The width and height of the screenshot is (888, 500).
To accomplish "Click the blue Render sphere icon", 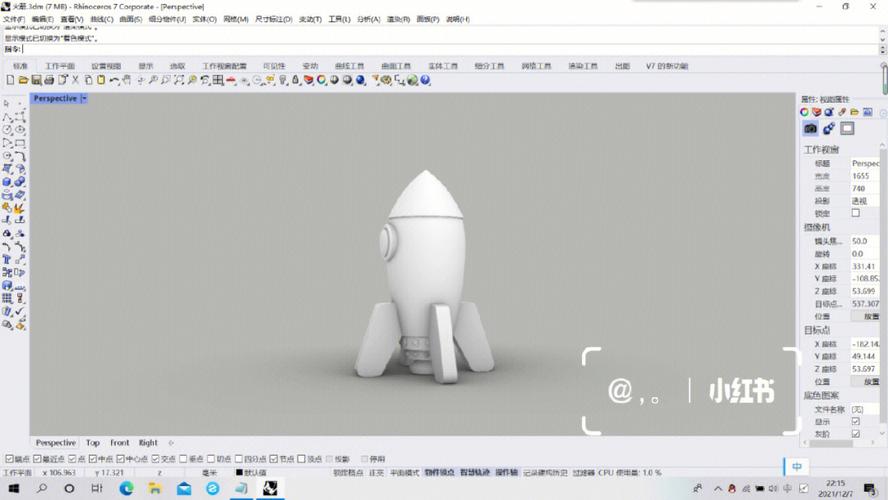I will [x=361, y=80].
